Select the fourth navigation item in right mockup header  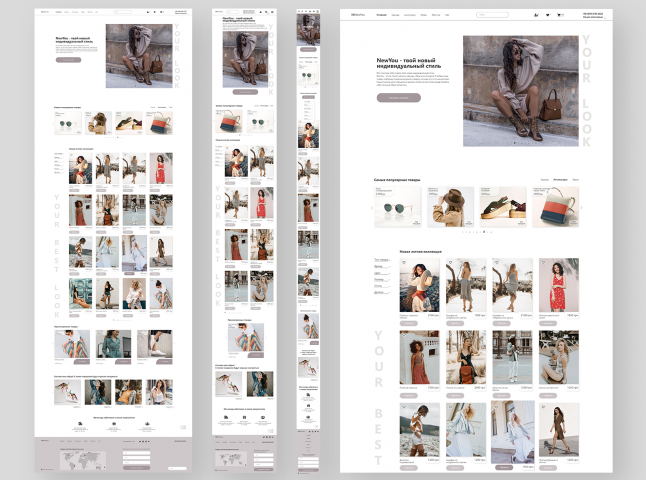point(424,15)
